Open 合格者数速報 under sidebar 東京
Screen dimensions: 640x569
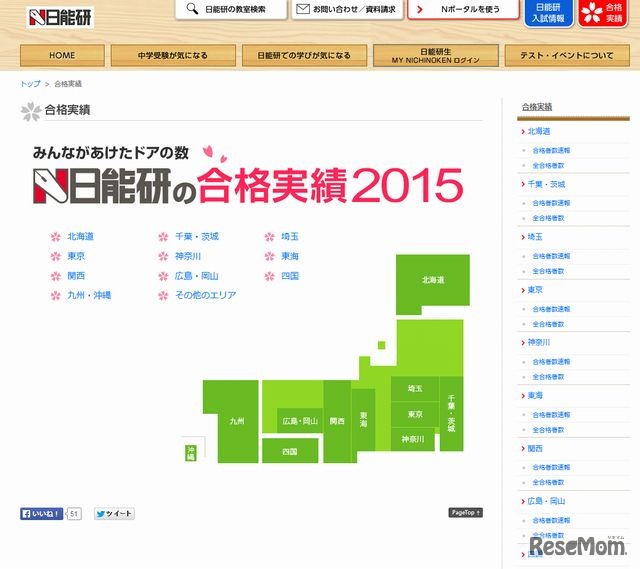coord(551,309)
